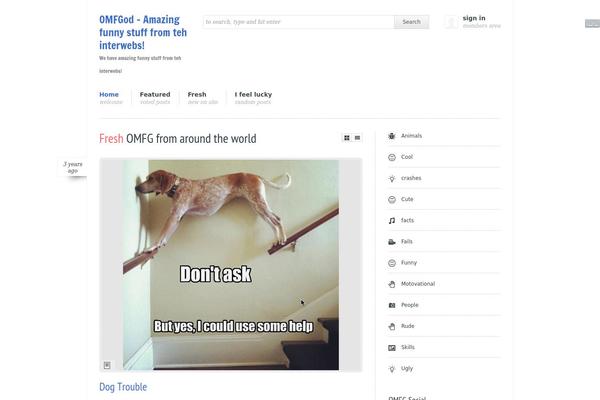Open the Home welcome tab
600x400 pixels.
pyautogui.click(x=111, y=98)
